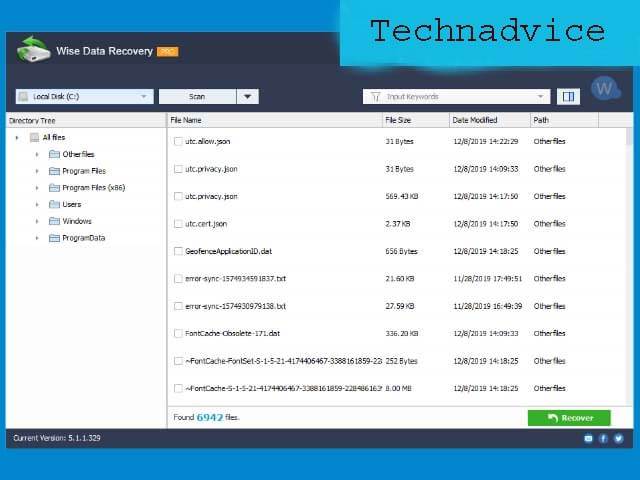Click the Otherfiles folder icon
The image size is (640, 480).
point(54,154)
